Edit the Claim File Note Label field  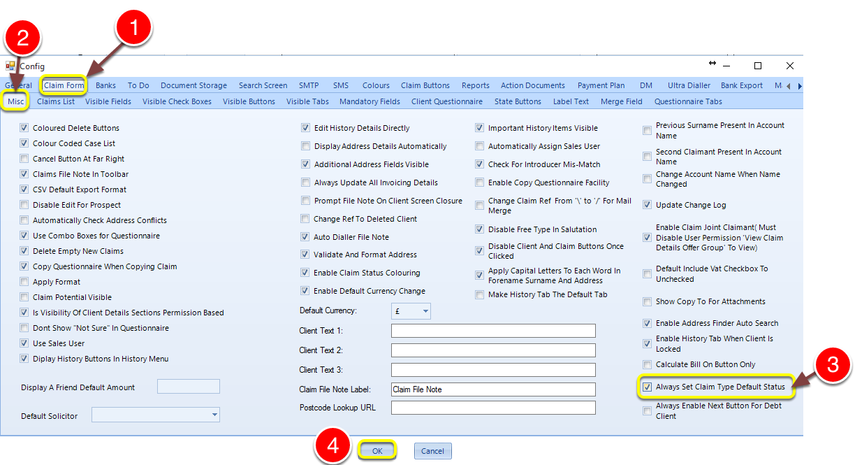point(493,389)
